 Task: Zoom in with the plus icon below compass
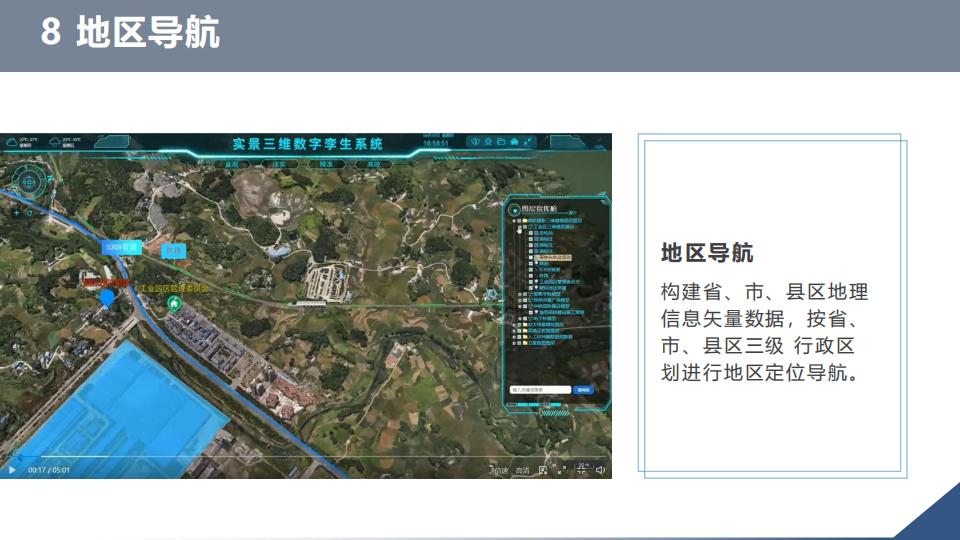click(17, 212)
